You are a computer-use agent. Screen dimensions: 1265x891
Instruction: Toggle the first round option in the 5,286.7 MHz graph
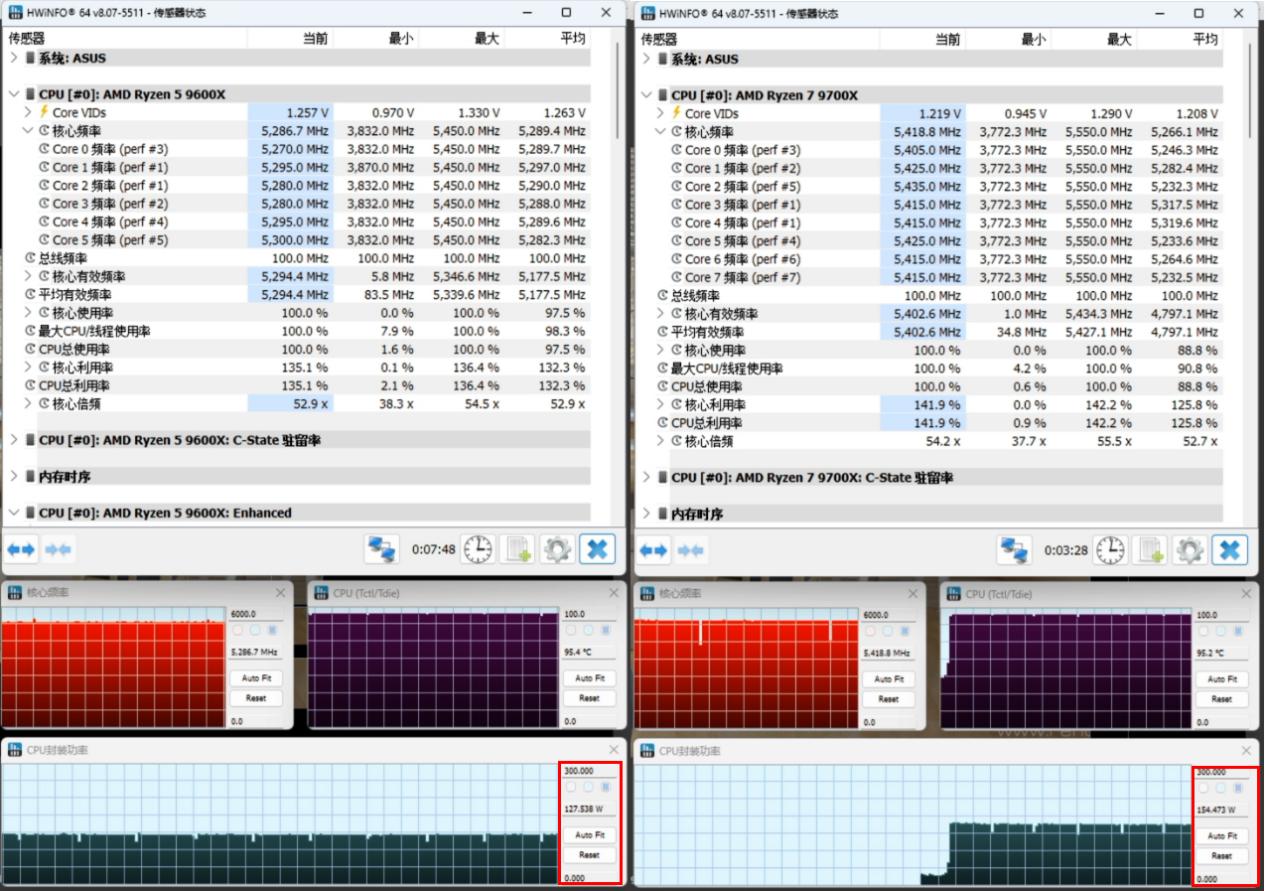click(x=238, y=631)
